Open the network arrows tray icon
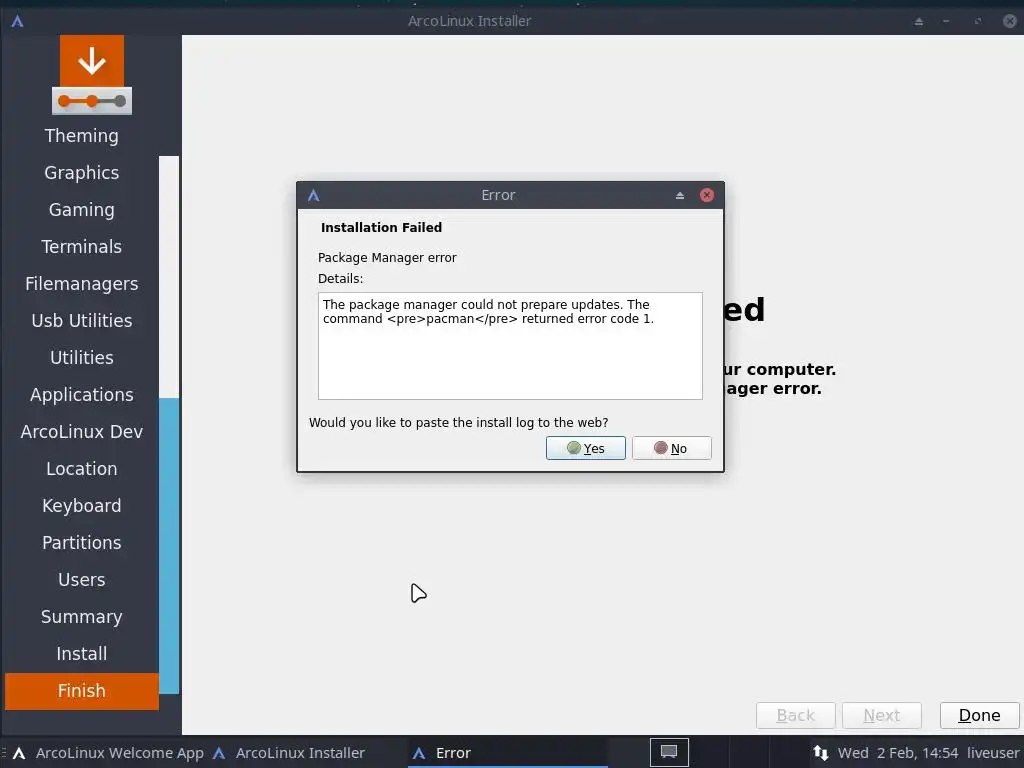This screenshot has width=1024, height=768. 820,753
